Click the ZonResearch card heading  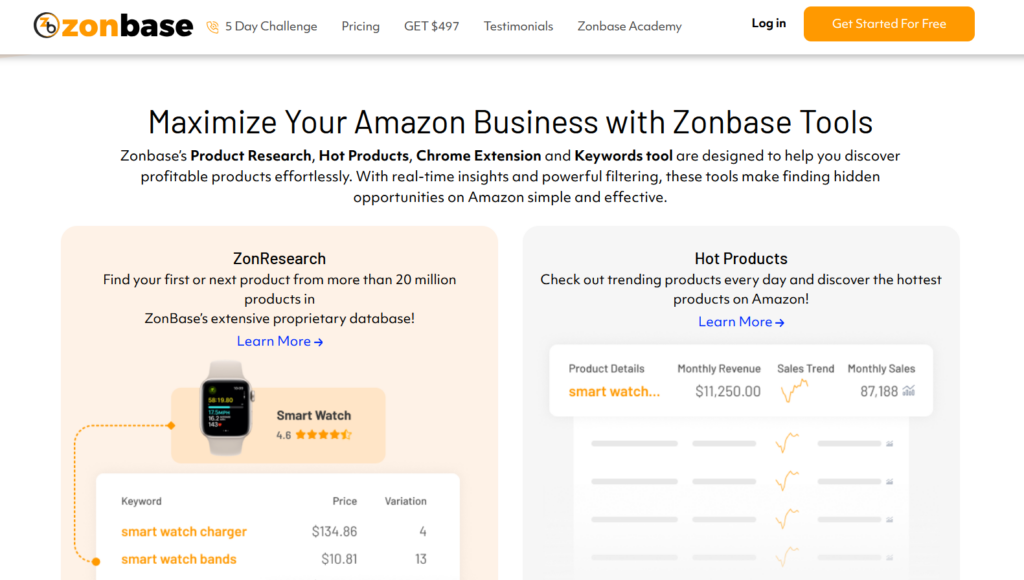(279, 259)
